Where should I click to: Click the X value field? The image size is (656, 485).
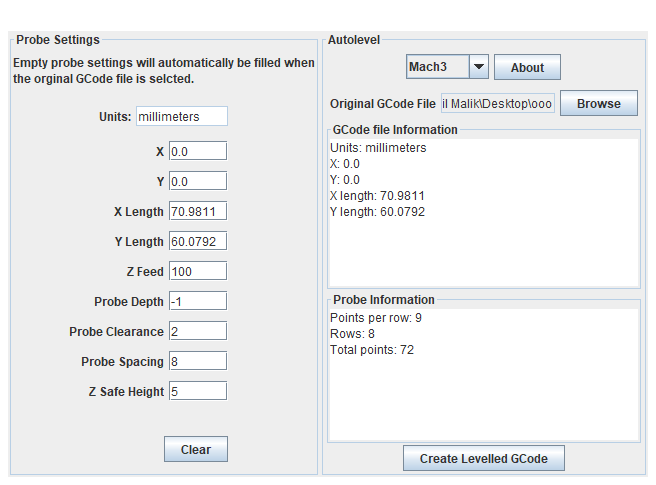tap(198, 151)
